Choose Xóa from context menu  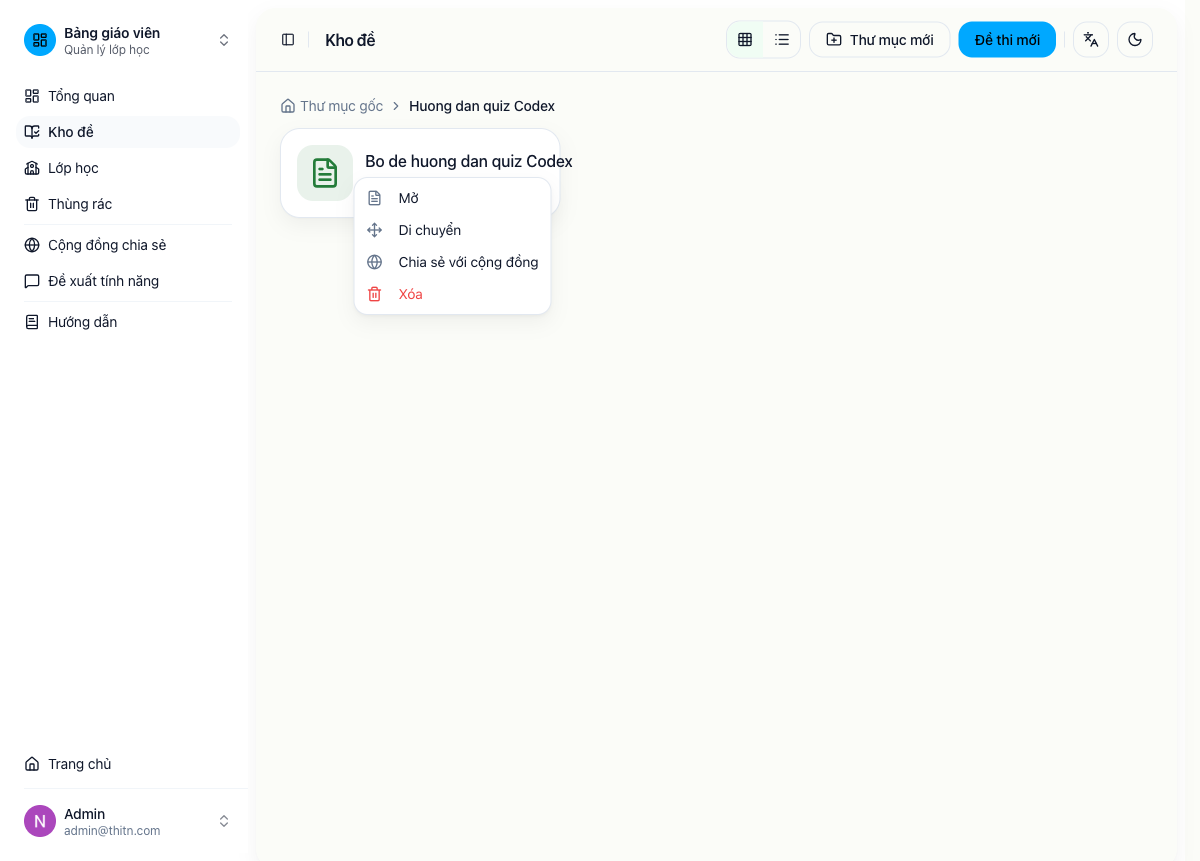(x=452, y=294)
